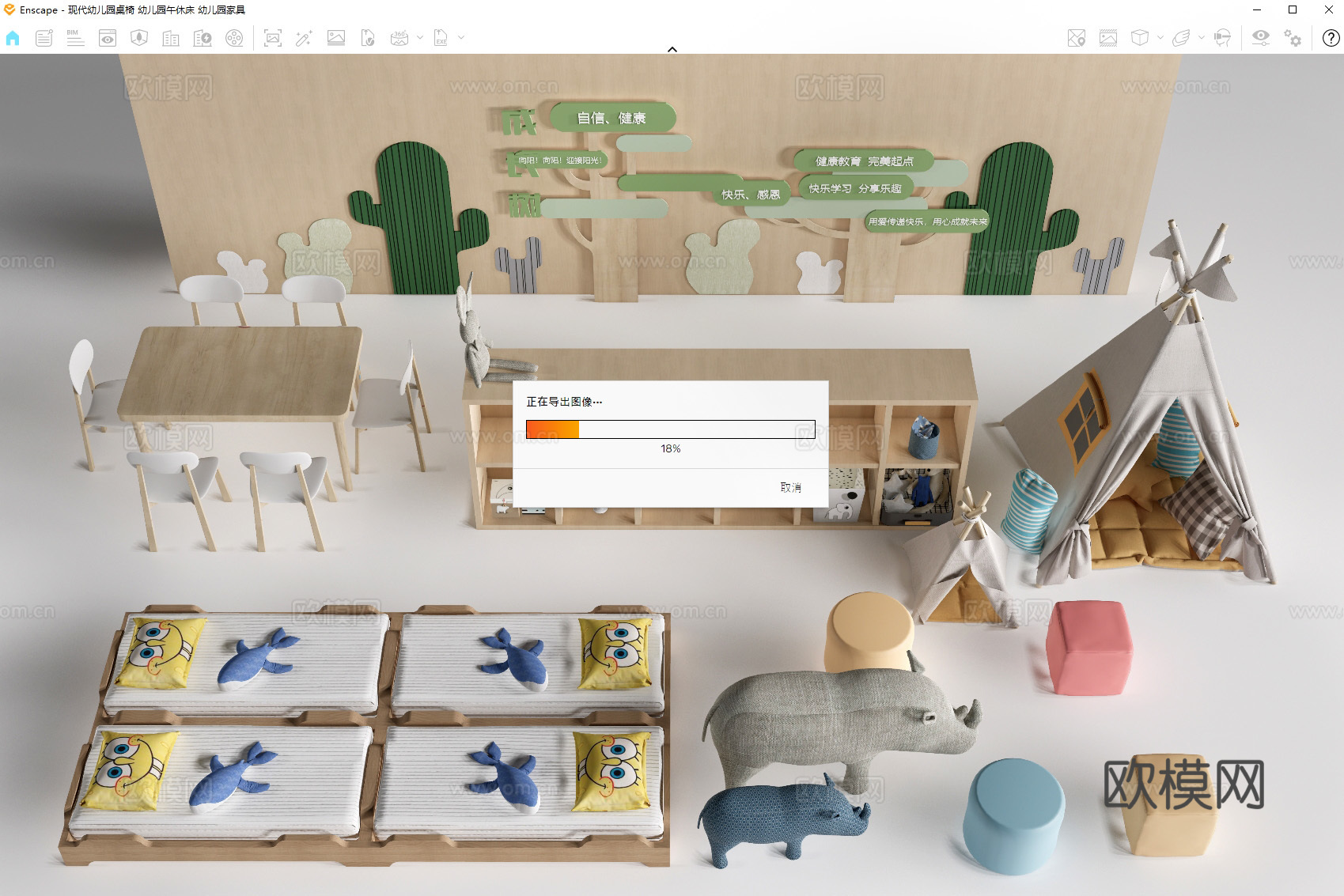Click the Batch Rendering image icon
This screenshot has width=1344, height=896.
[336, 38]
